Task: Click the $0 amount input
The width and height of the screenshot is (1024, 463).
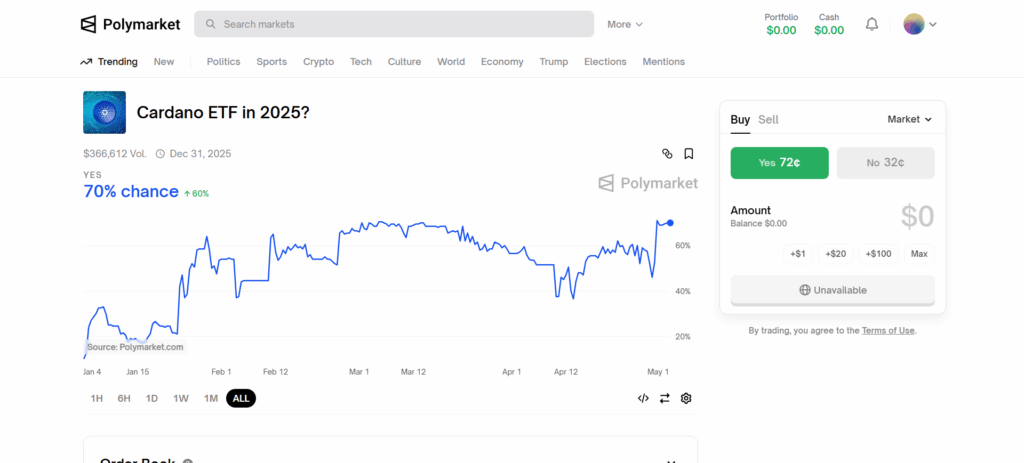Action: point(918,217)
